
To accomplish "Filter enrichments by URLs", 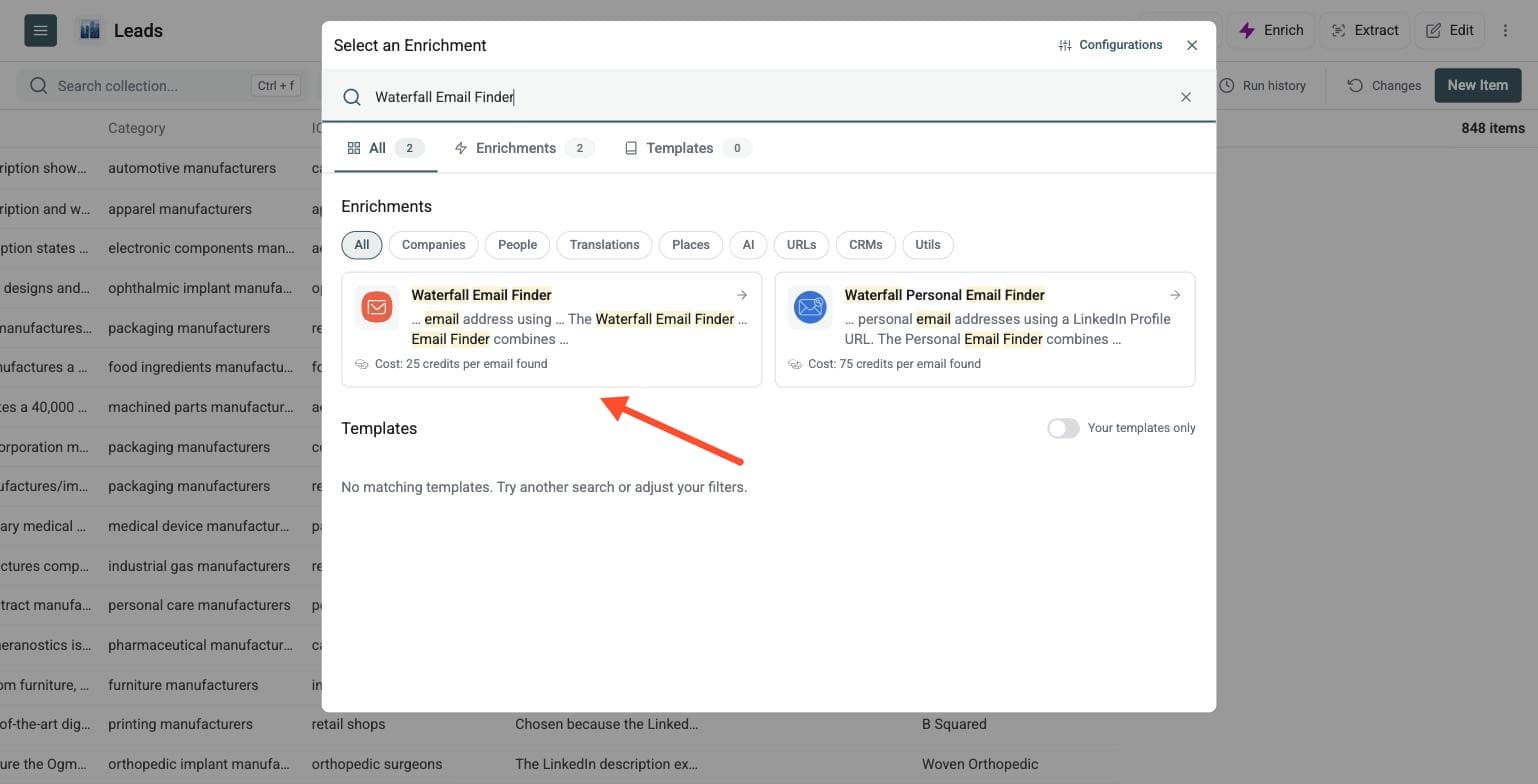I will point(801,245).
